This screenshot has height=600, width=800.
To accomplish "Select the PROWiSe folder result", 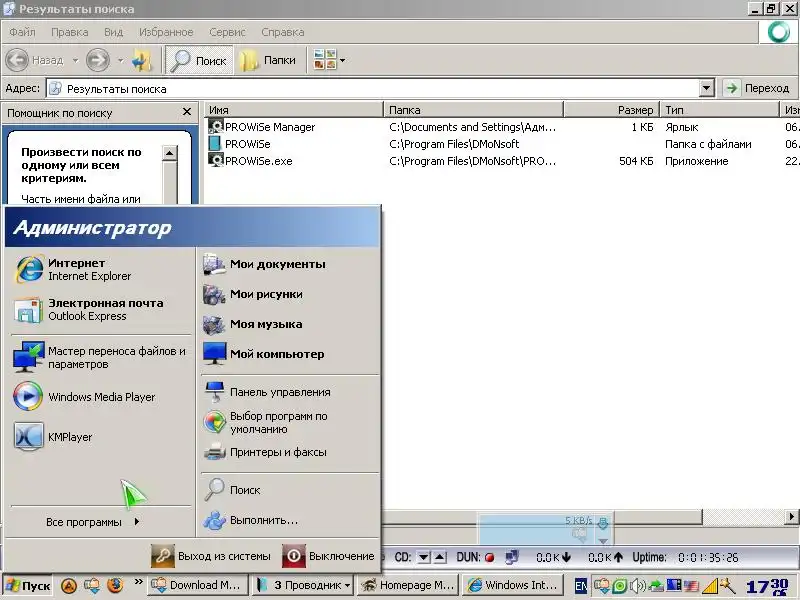I will [x=240, y=144].
